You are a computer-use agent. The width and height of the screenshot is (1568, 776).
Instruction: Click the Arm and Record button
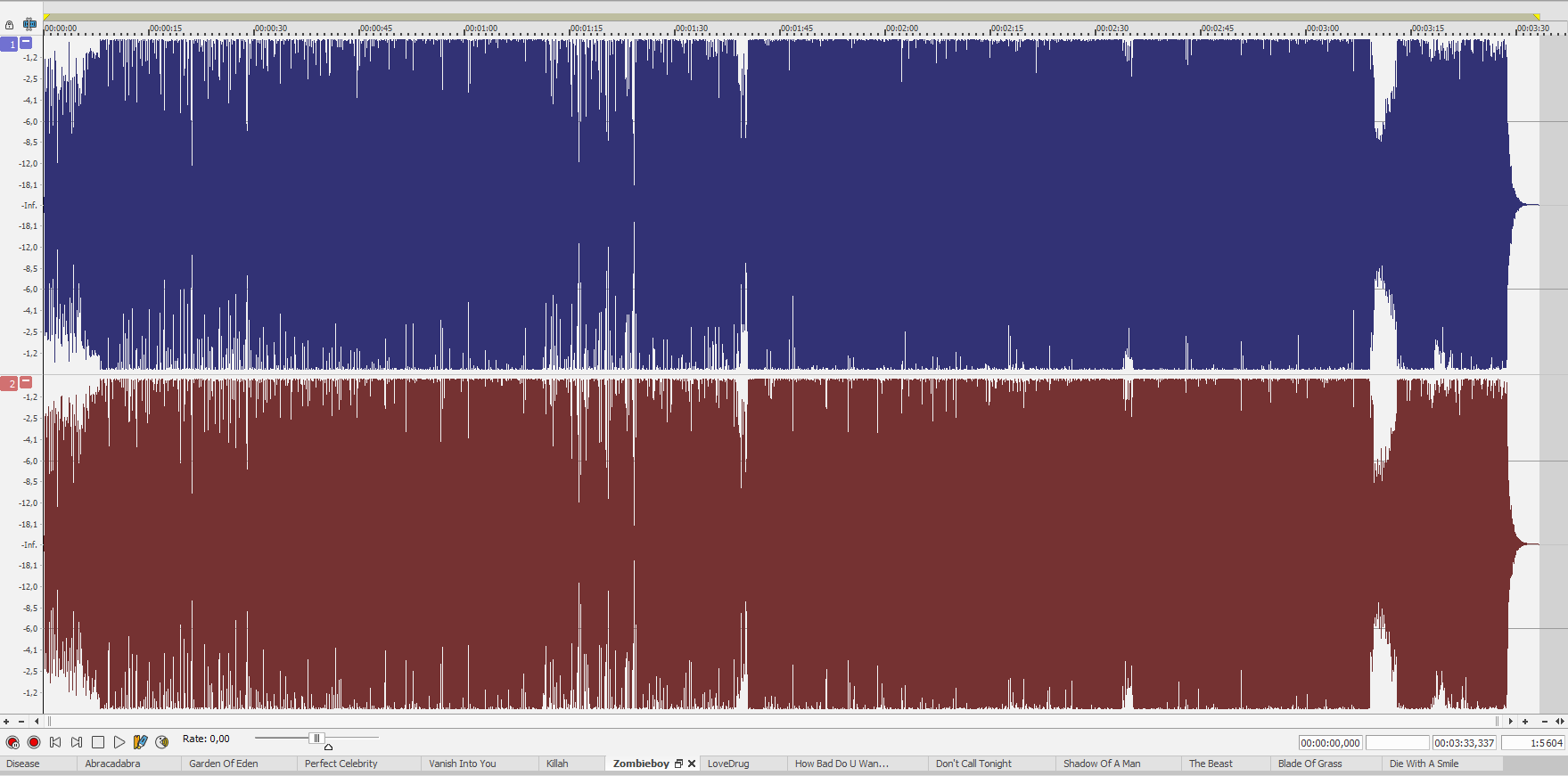[12, 742]
